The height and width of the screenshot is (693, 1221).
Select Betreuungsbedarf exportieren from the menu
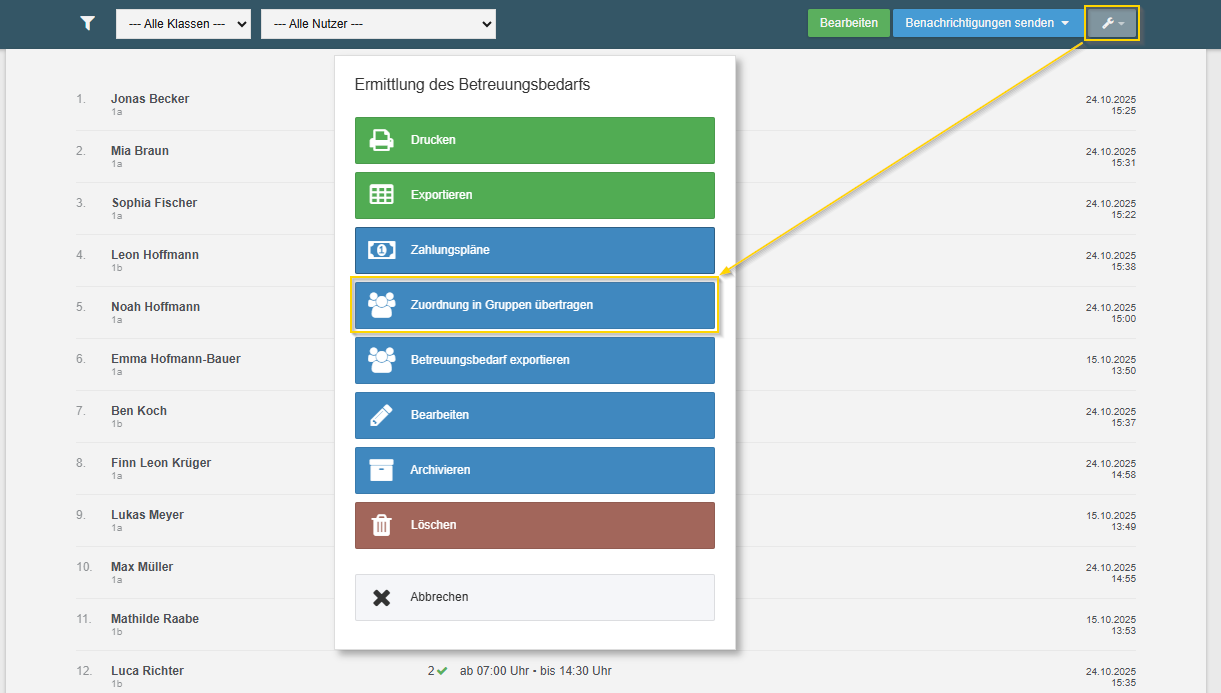point(534,360)
